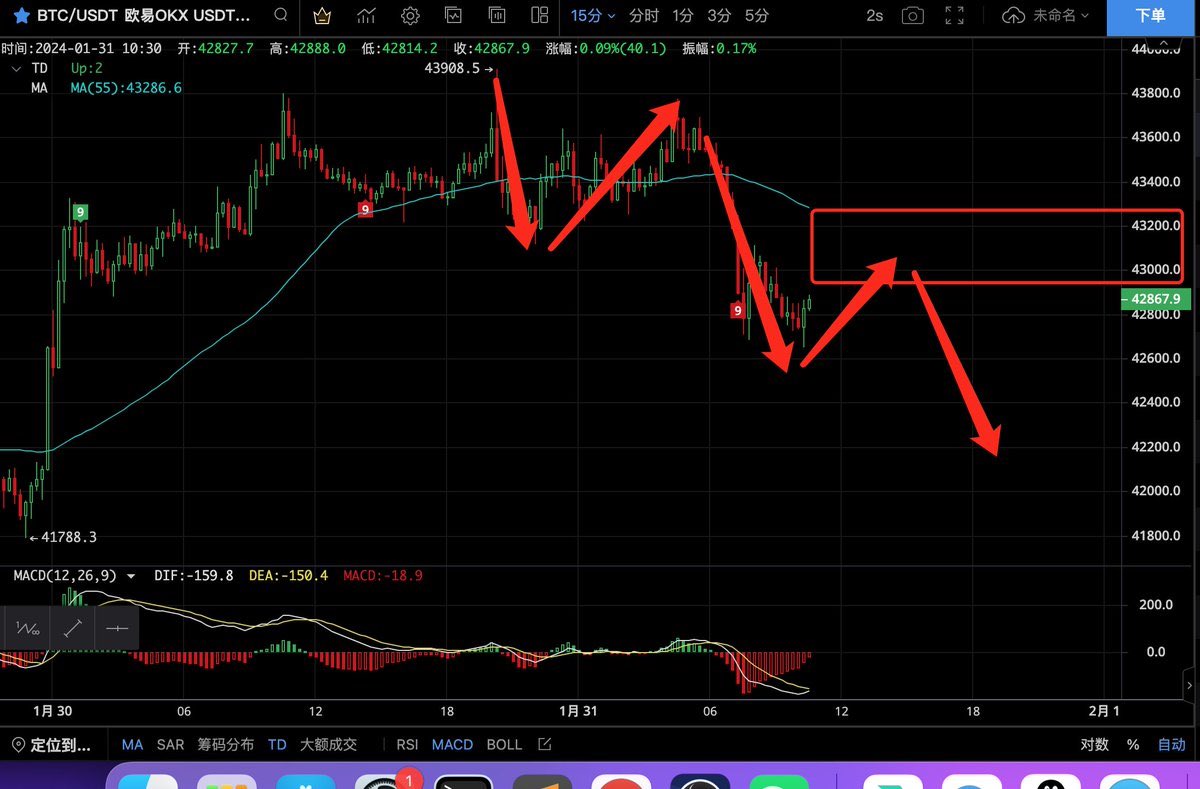Open Finder from the Dock
The image size is (1200, 789).
148,781
